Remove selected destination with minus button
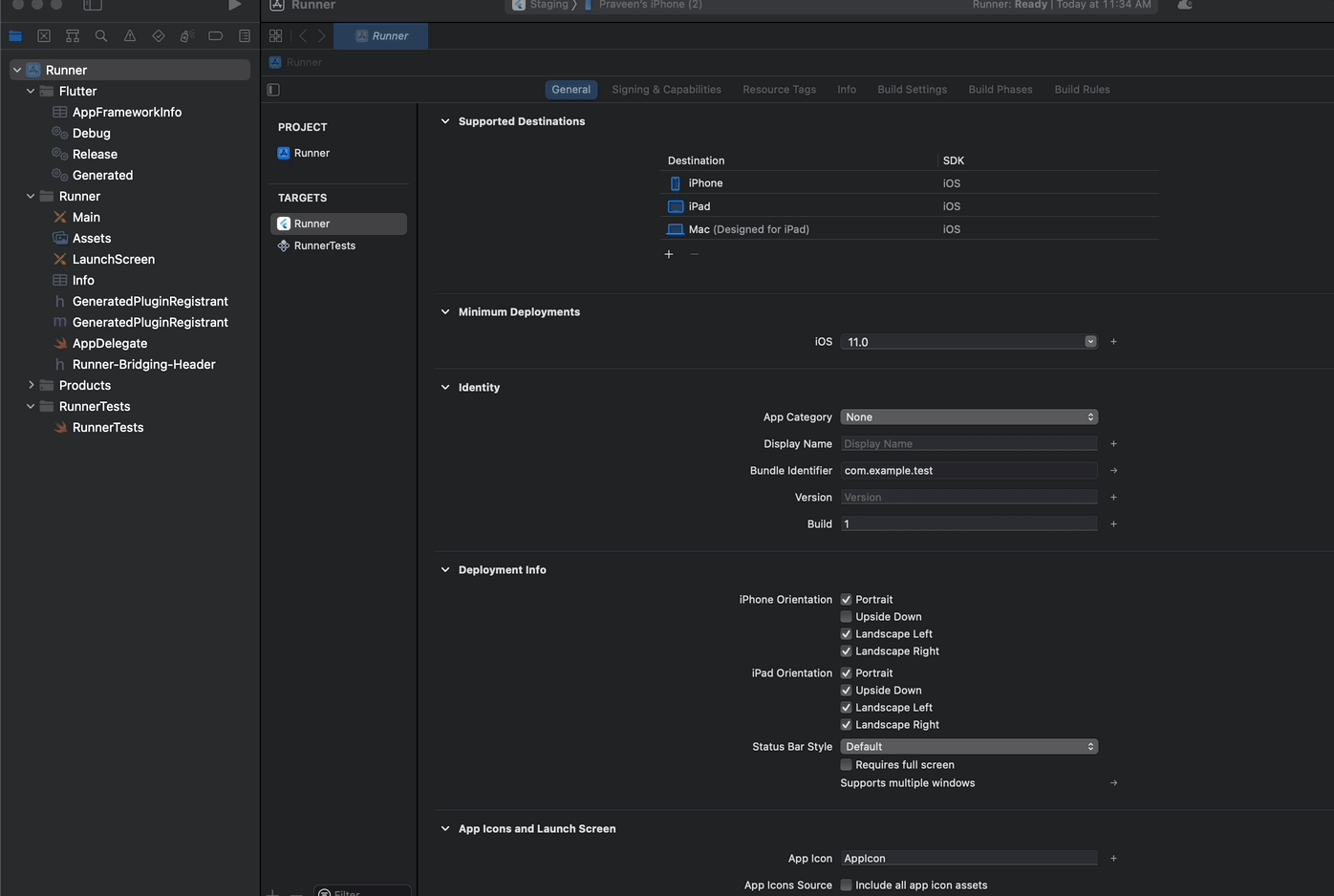Viewport: 1334px width, 896px height. 695,254
